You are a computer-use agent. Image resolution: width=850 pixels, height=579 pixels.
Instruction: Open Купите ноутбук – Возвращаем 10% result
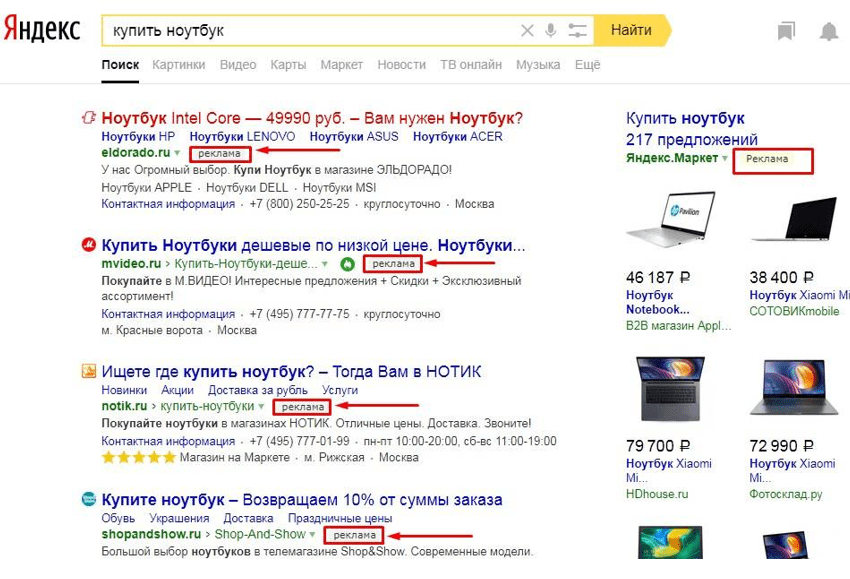tap(302, 500)
